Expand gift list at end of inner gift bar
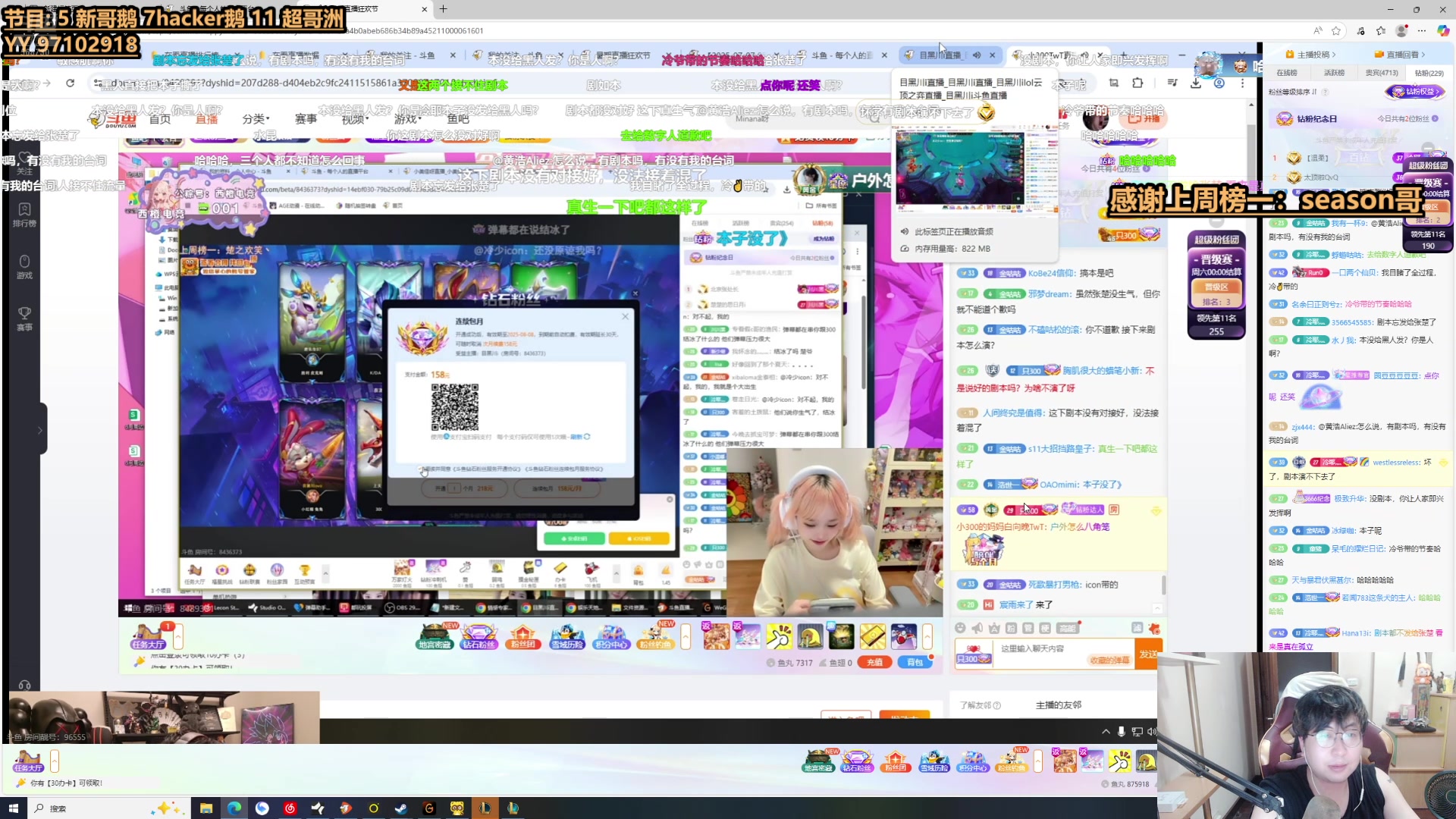The height and width of the screenshot is (819, 1456). coord(928,636)
